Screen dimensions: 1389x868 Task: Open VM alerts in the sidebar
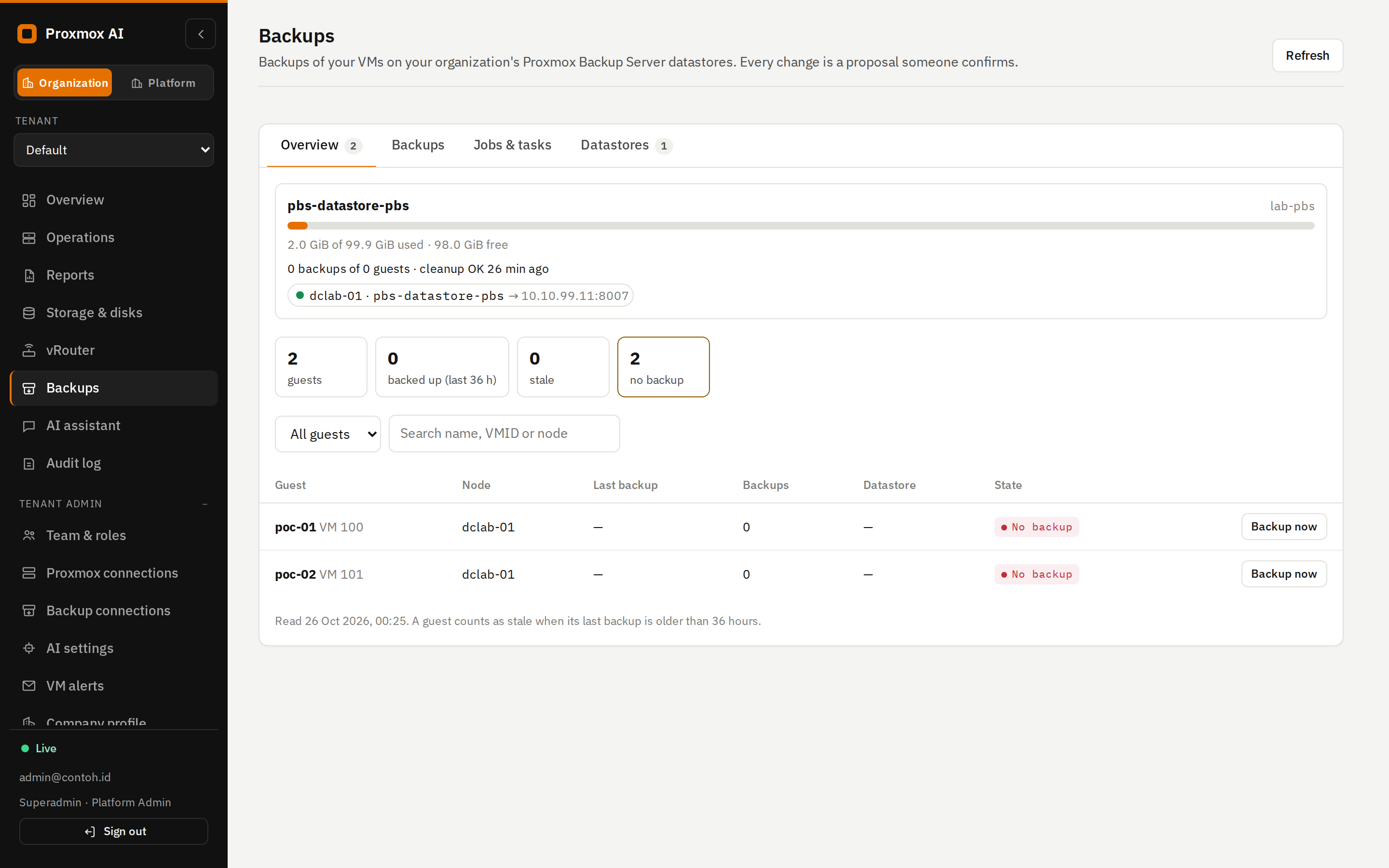pyautogui.click(x=114, y=686)
